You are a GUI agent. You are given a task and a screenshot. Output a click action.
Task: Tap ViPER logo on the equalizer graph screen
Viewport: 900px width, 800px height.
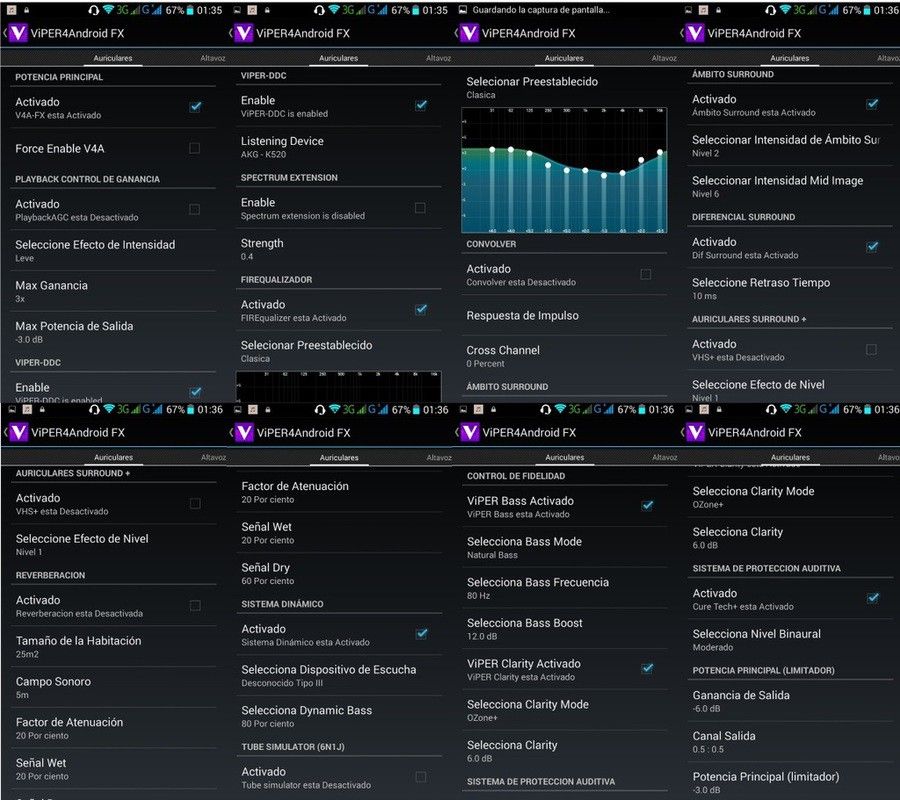[469, 33]
